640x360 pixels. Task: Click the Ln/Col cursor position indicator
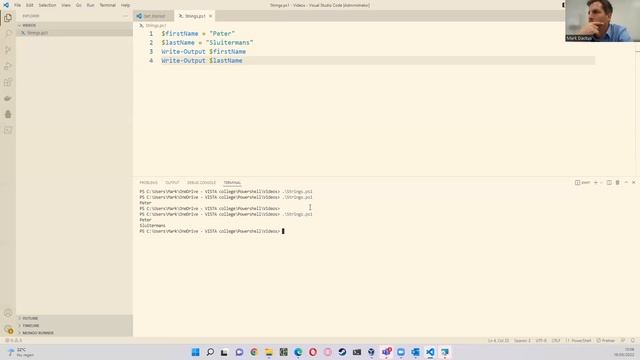498,340
